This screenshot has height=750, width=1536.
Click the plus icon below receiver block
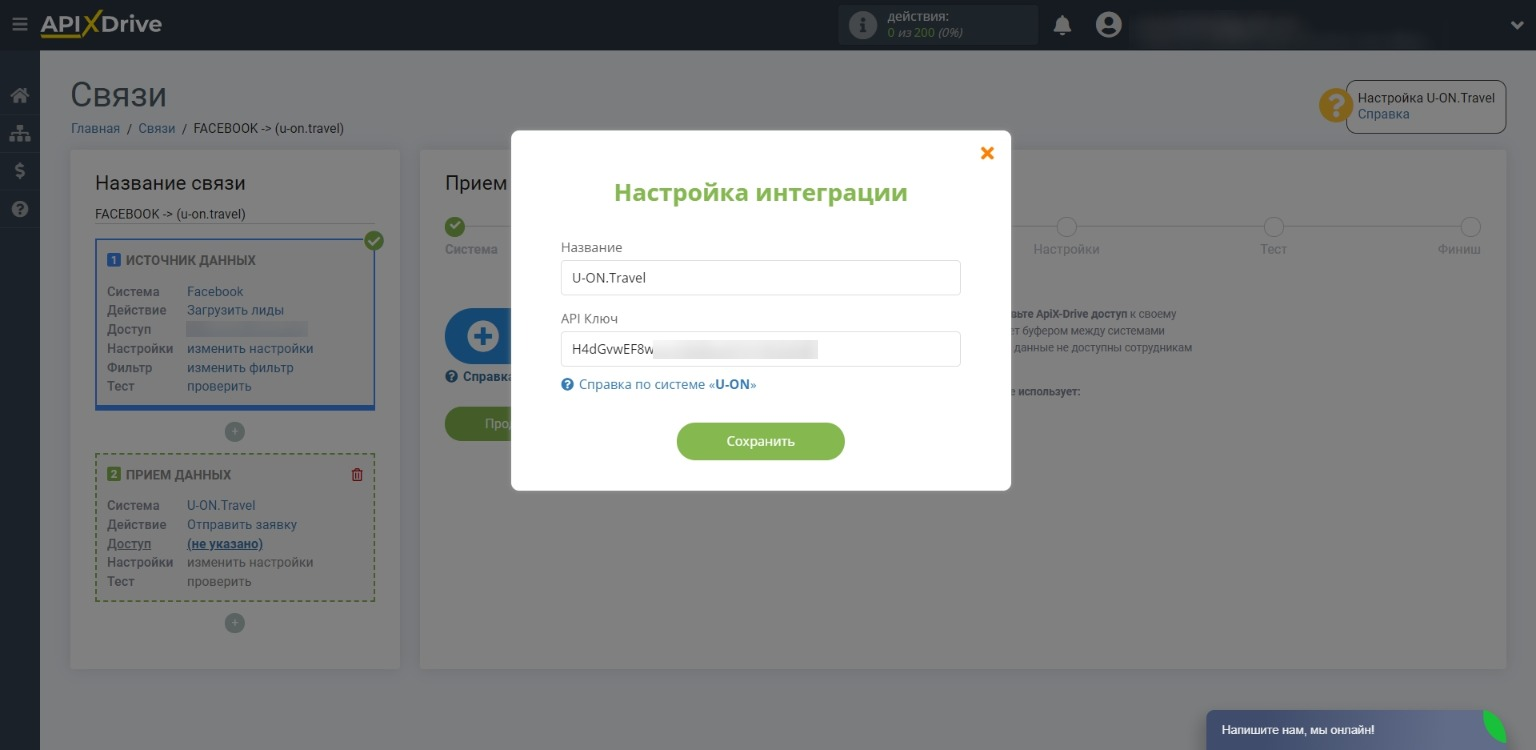tap(234, 623)
